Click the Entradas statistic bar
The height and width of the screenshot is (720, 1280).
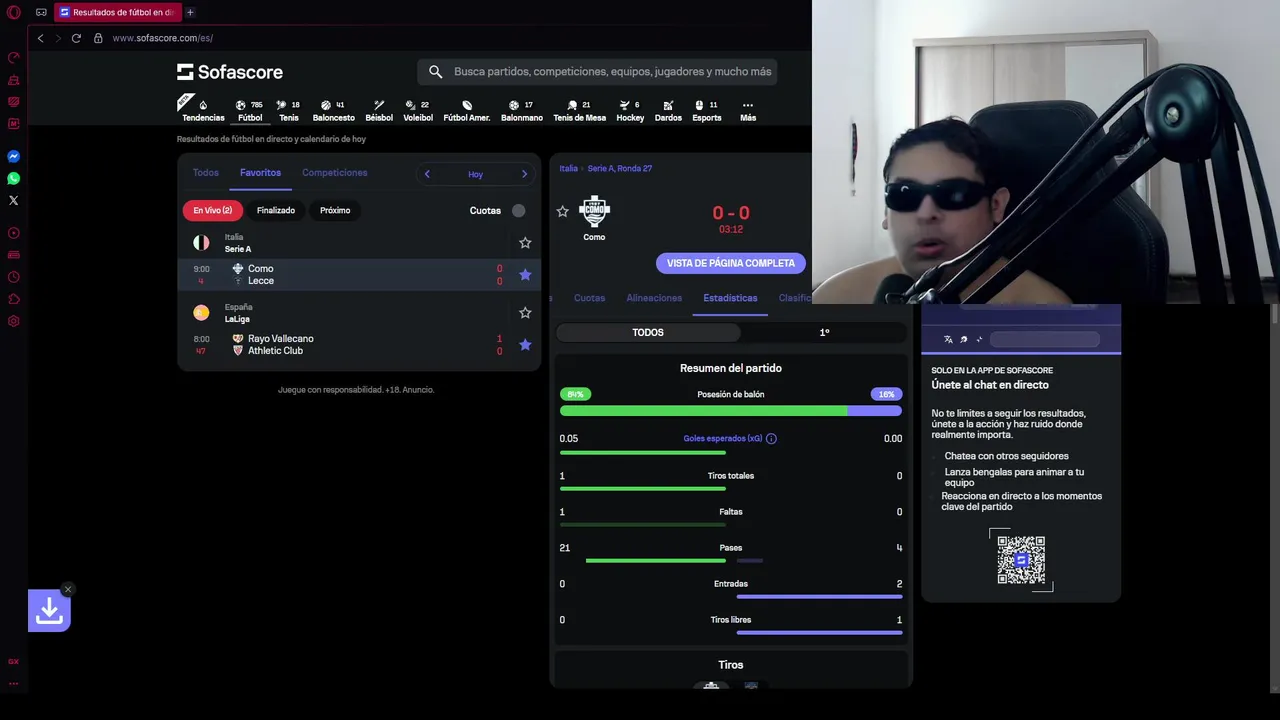731,596
